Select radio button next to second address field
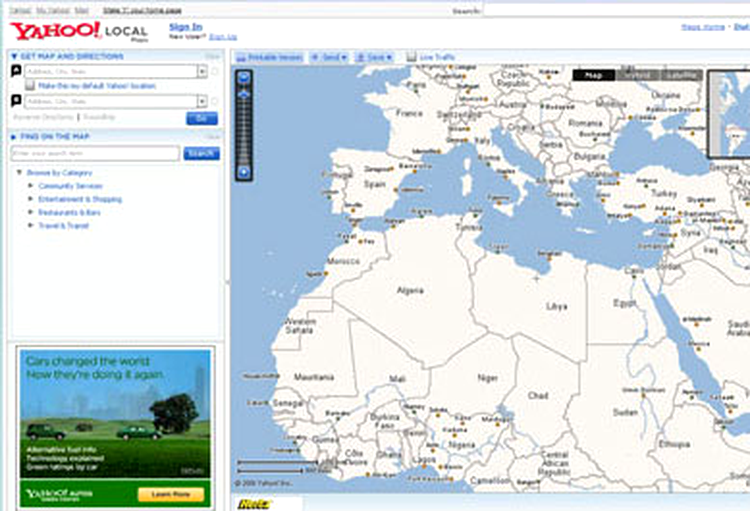 tap(215, 101)
